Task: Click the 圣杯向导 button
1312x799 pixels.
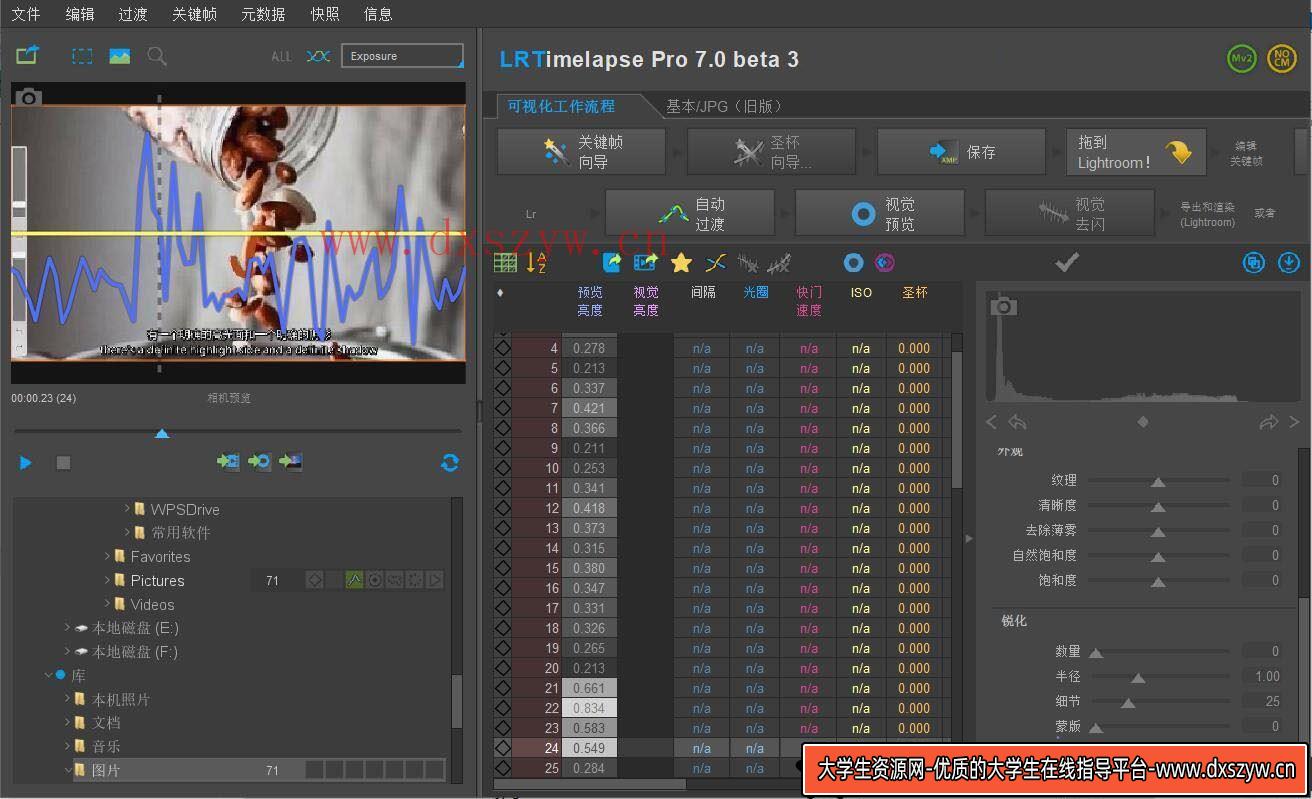Action: [x=771, y=152]
